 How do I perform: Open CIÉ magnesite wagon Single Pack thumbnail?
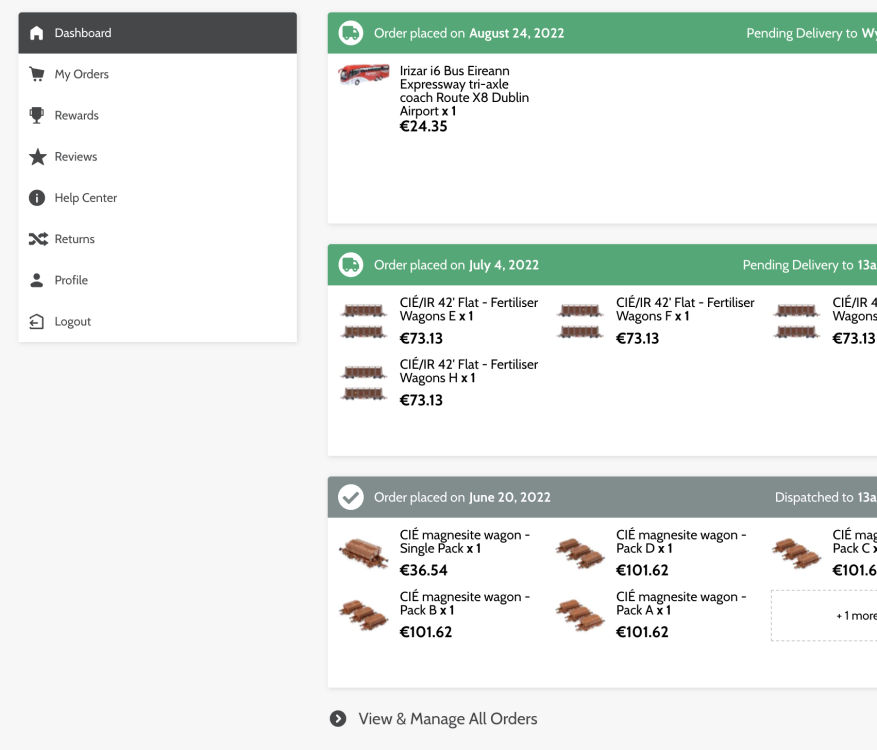coord(363,552)
